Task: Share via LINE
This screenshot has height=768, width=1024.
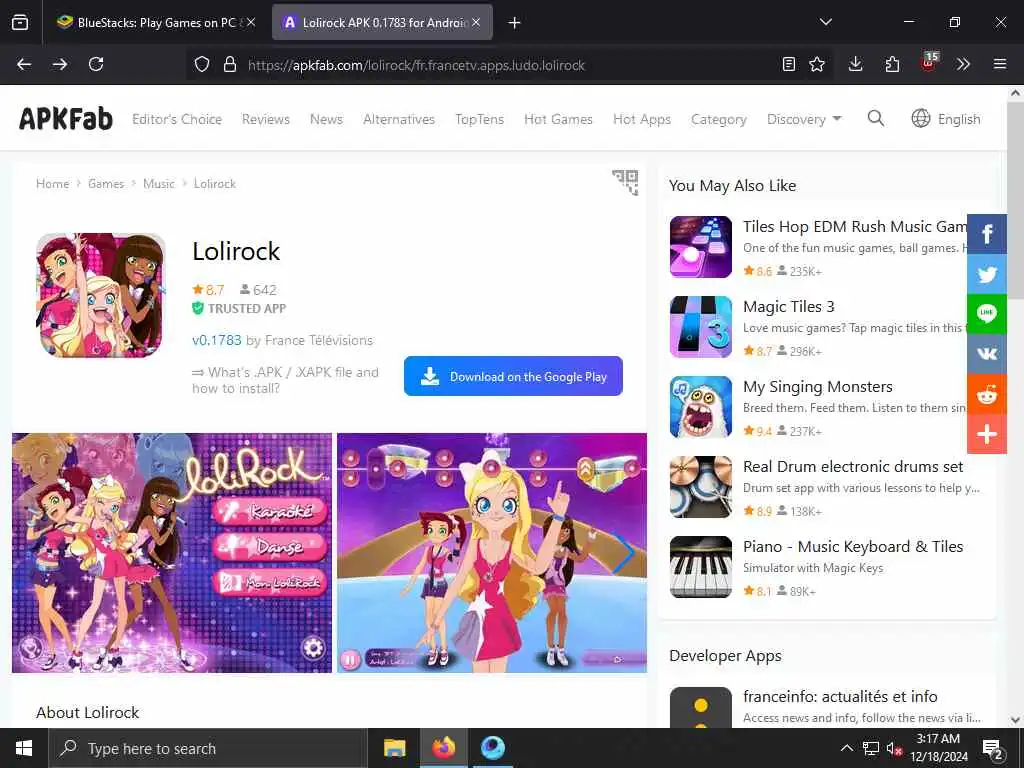Action: (987, 313)
